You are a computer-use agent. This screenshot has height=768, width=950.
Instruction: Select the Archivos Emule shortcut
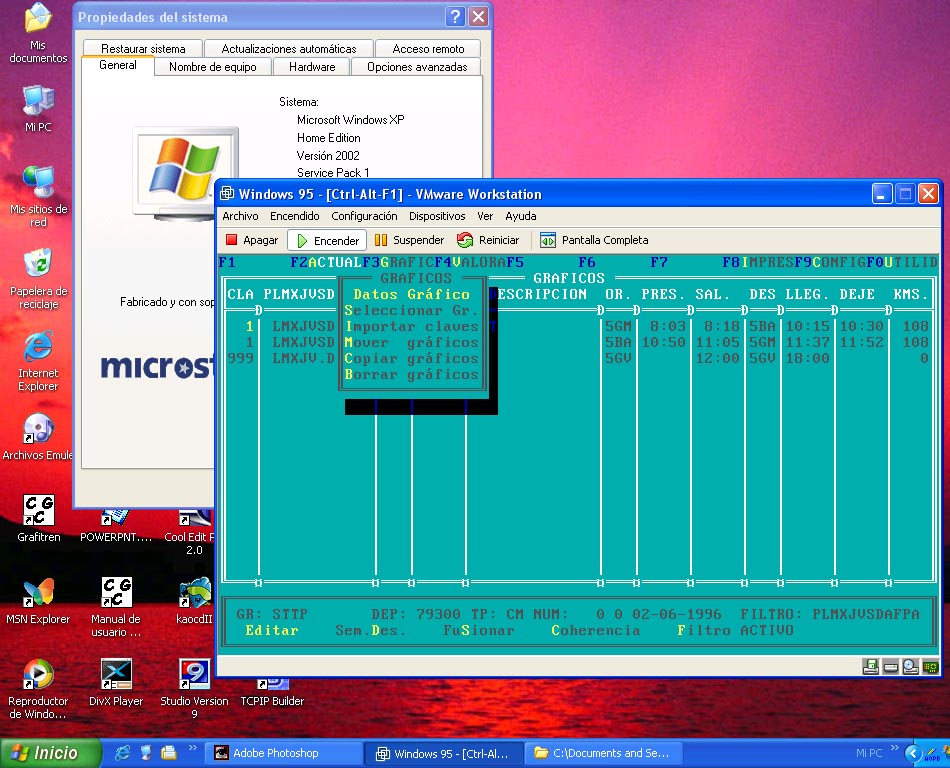coord(38,437)
